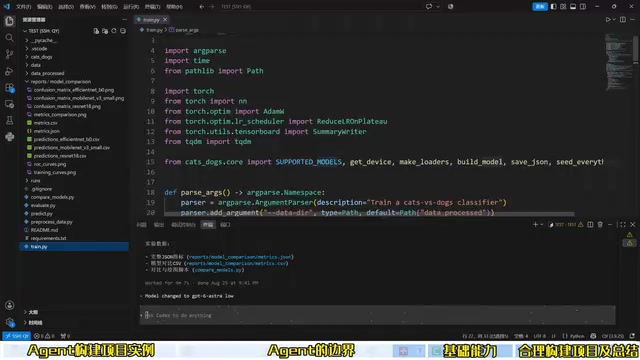Open the File menu
This screenshot has height=360, width=640.
pos(24,7)
